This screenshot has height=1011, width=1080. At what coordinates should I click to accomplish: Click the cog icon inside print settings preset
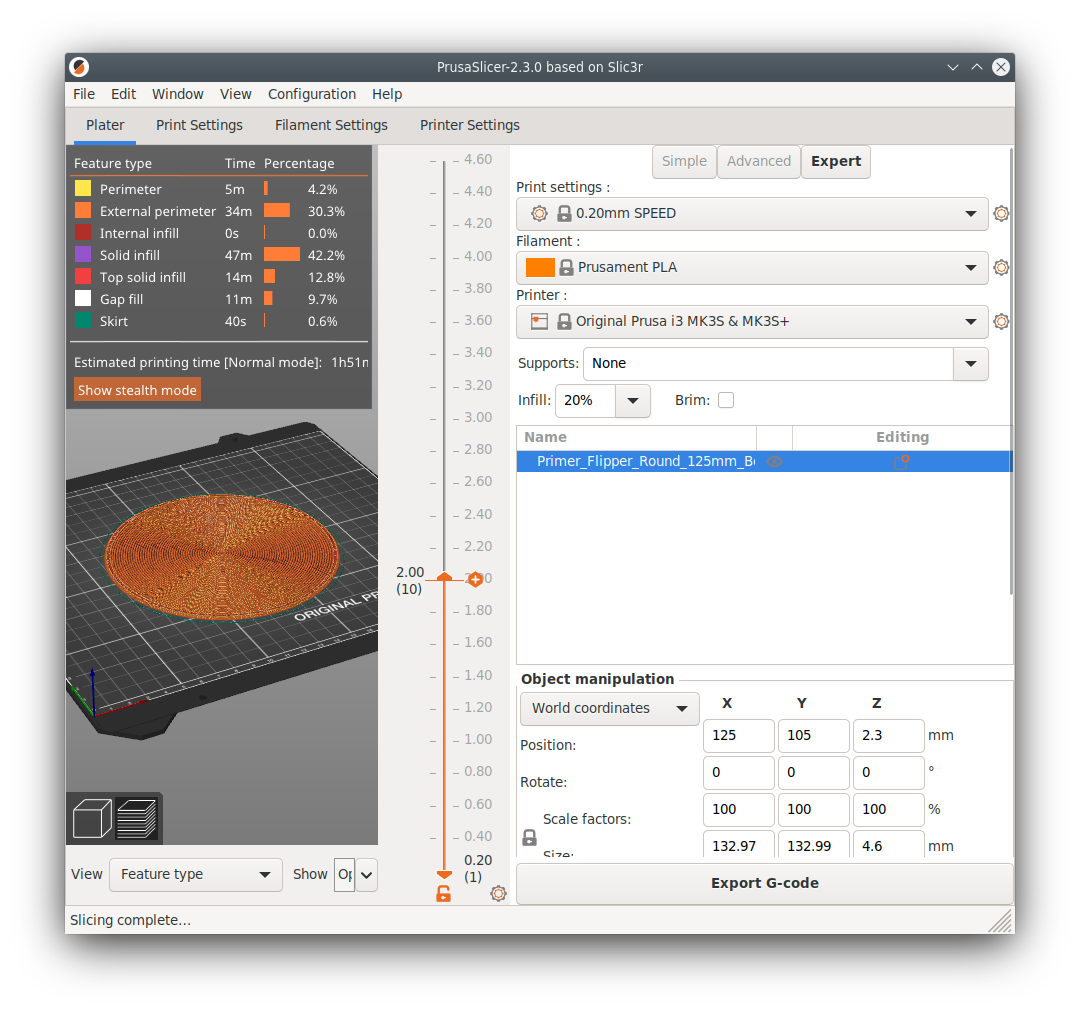[x=539, y=213]
